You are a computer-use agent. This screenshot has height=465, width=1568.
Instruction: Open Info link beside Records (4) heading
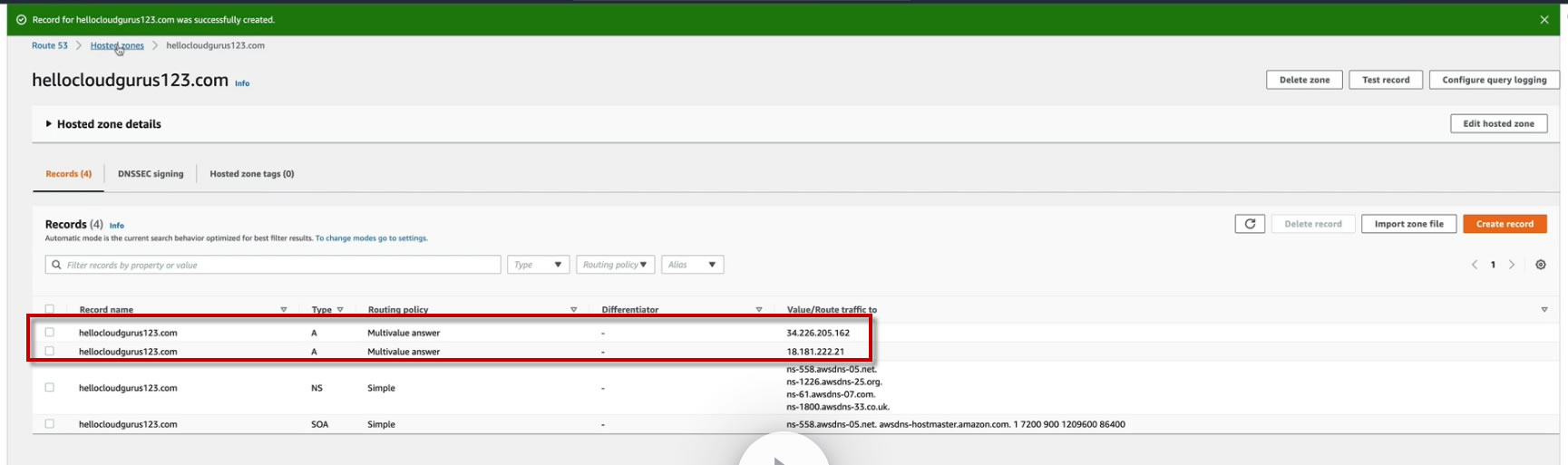point(117,226)
